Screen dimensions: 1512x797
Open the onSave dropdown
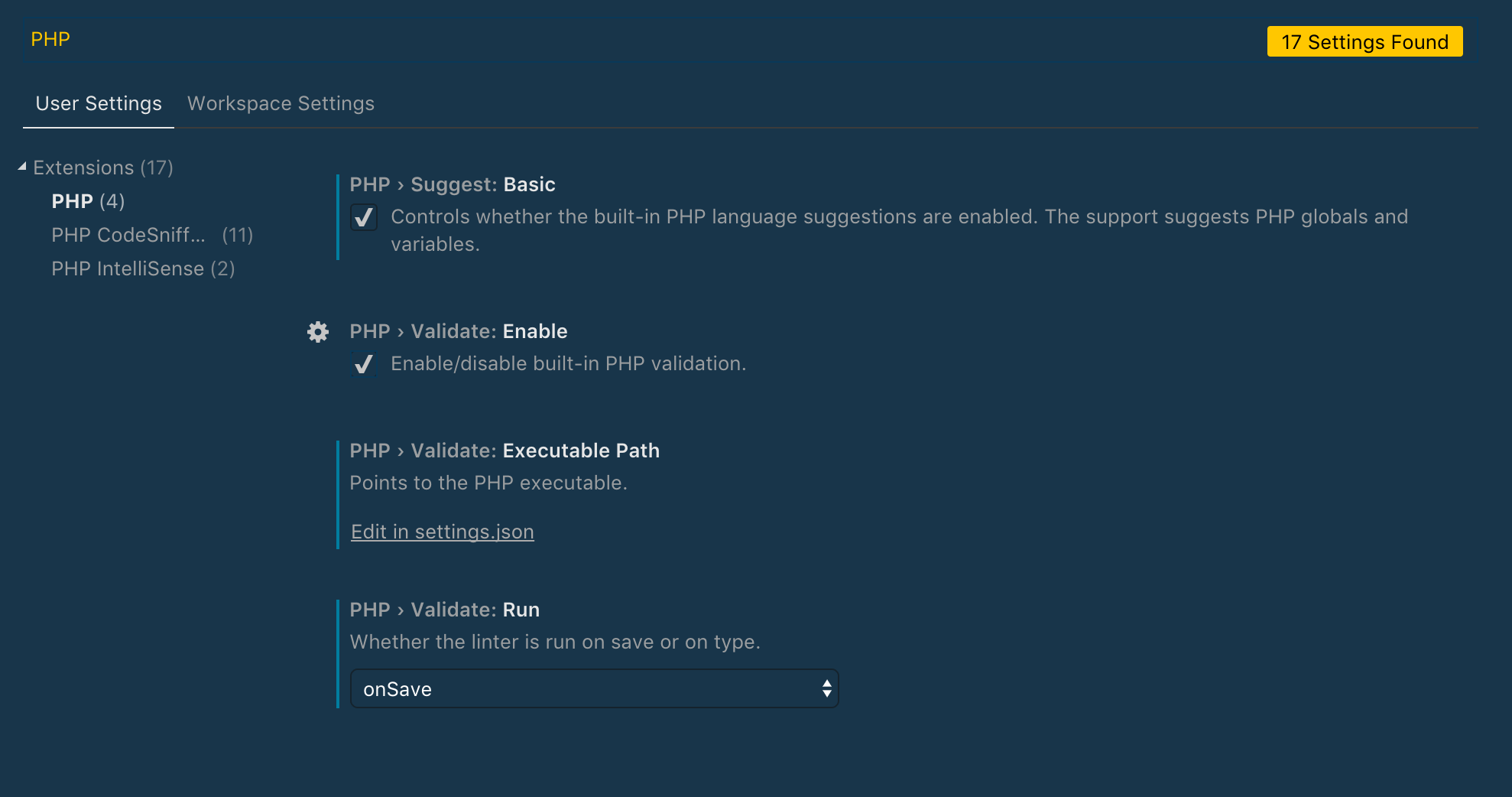click(594, 689)
